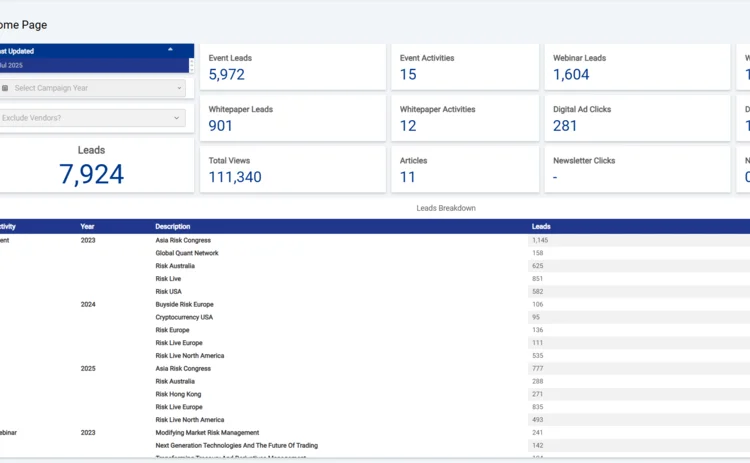Click the Whitepaper Leads 901 card
The height and width of the screenshot is (463, 750).
292,118
